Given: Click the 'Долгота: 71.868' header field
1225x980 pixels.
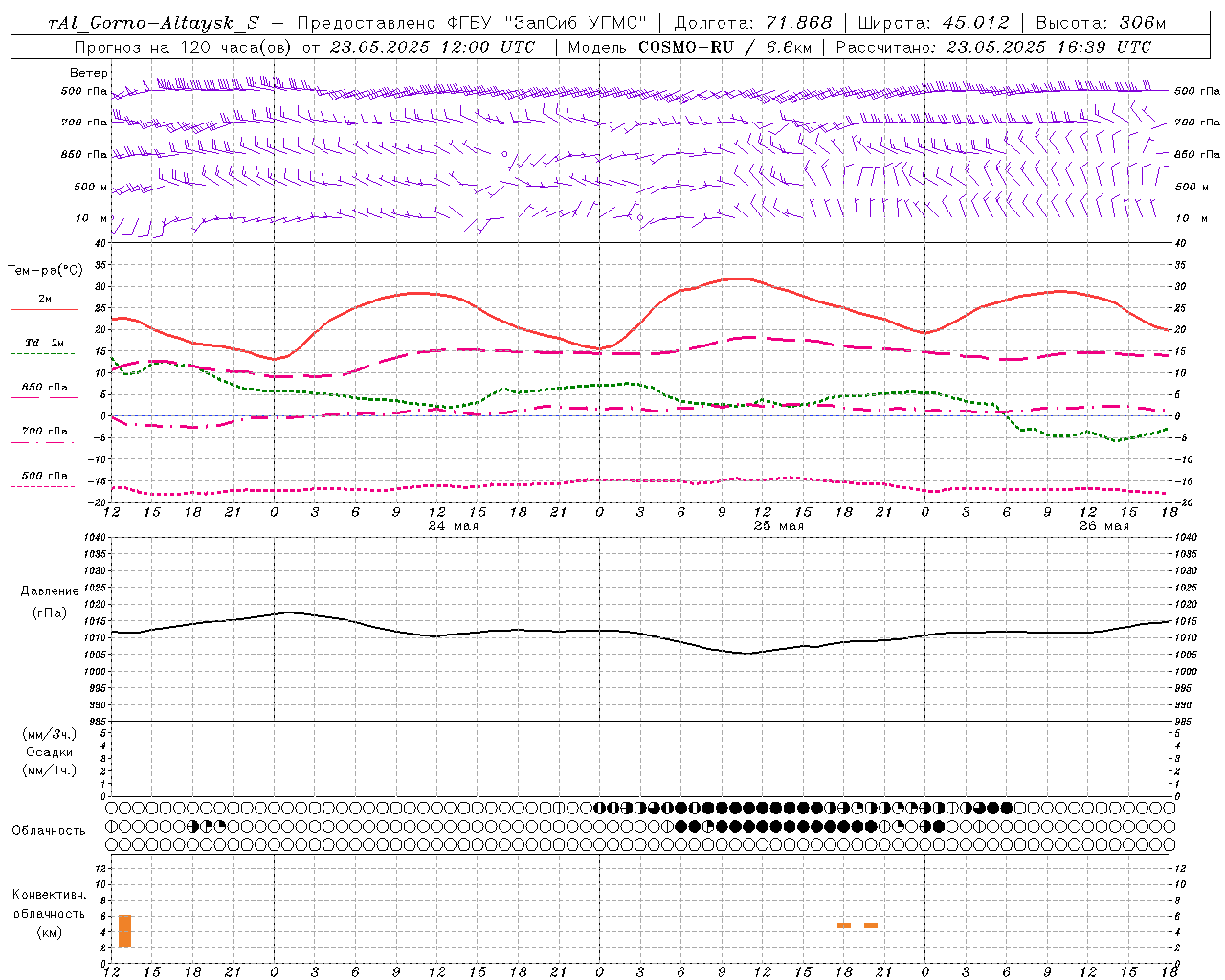Looking at the screenshot, I should [x=753, y=23].
